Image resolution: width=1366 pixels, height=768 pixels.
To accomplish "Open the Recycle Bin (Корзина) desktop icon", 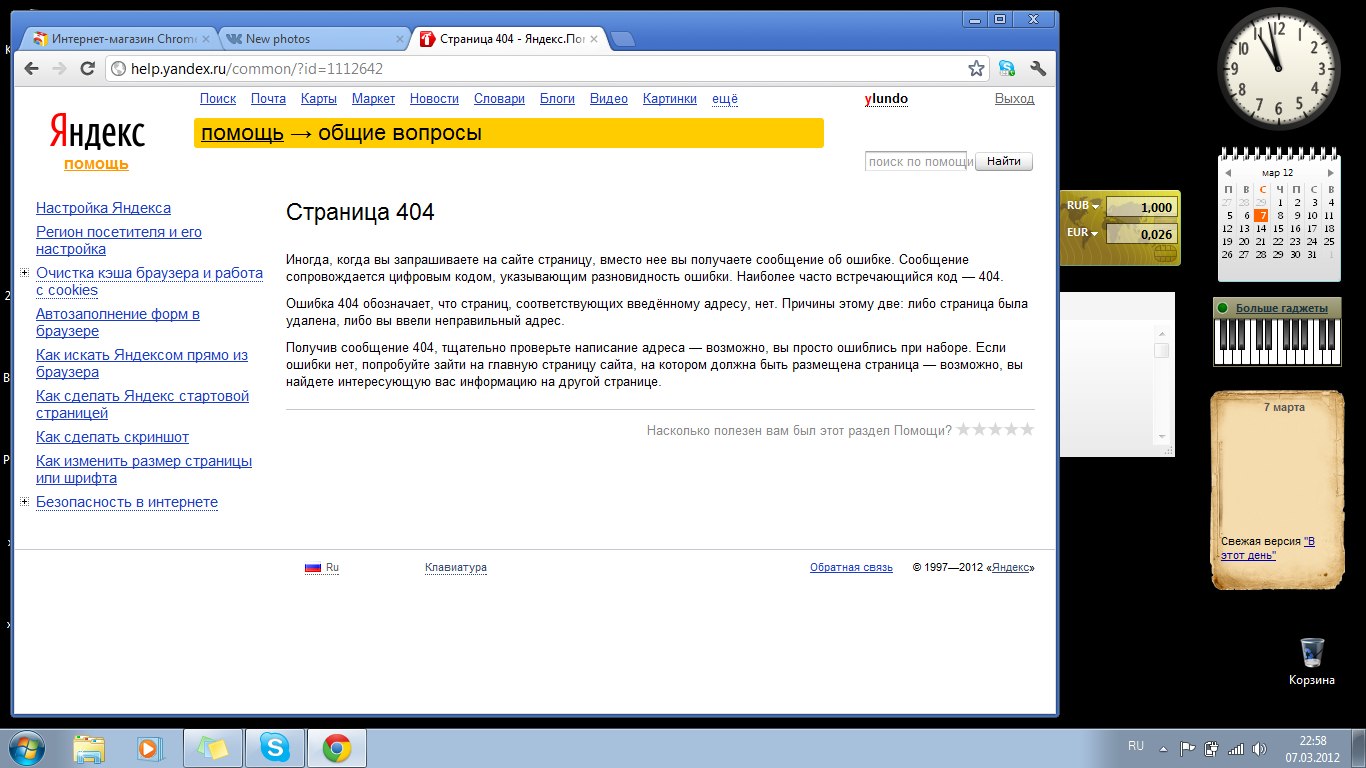I will (1311, 653).
